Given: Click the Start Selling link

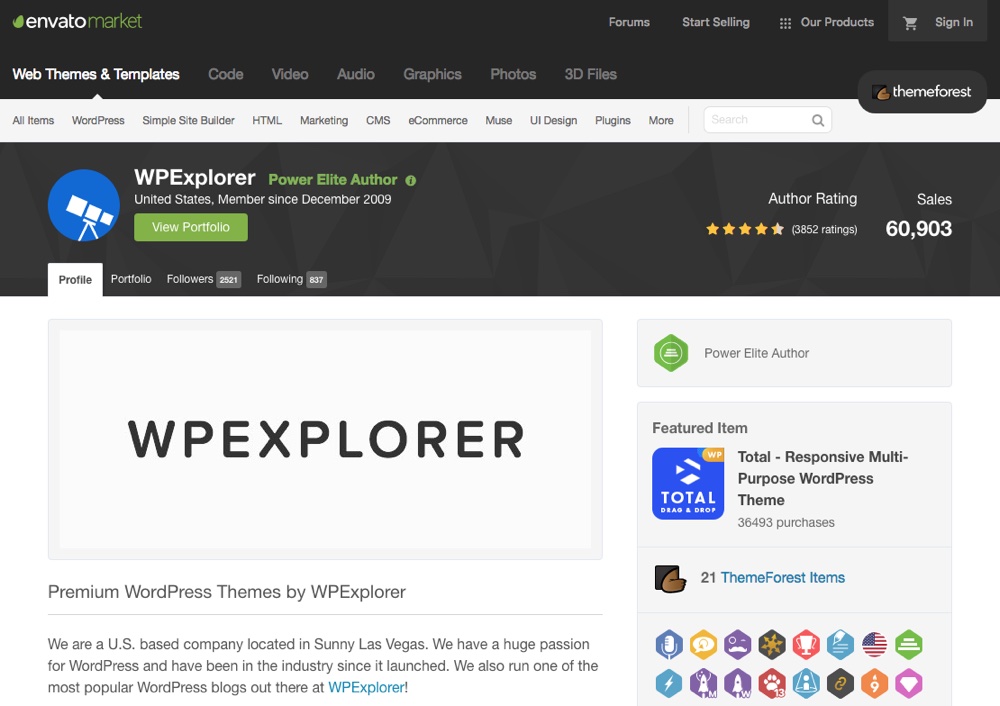Looking at the screenshot, I should [716, 22].
